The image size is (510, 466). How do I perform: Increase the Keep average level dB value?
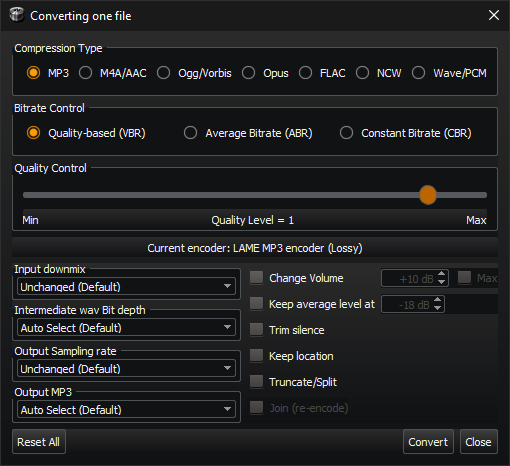[x=437, y=300]
